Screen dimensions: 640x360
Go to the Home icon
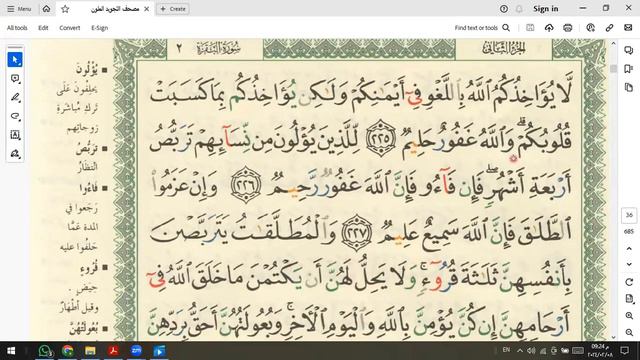pyautogui.click(x=47, y=9)
